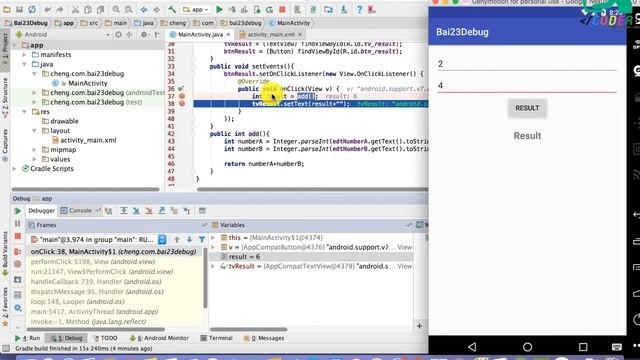Image resolution: width=640 pixels, height=360 pixels.
Task: Open the 6: Android Monitor tab
Action: coord(159,338)
